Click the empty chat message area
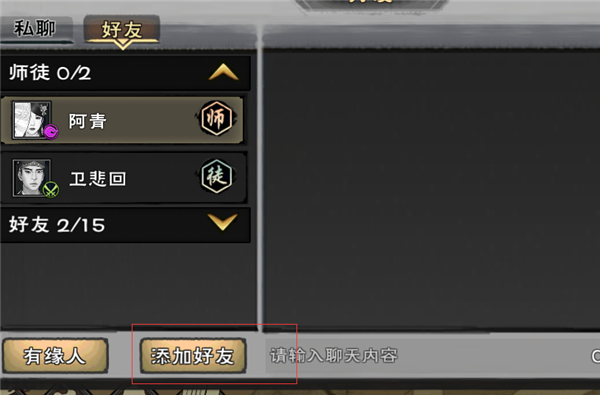600x395 pixels. click(431, 190)
